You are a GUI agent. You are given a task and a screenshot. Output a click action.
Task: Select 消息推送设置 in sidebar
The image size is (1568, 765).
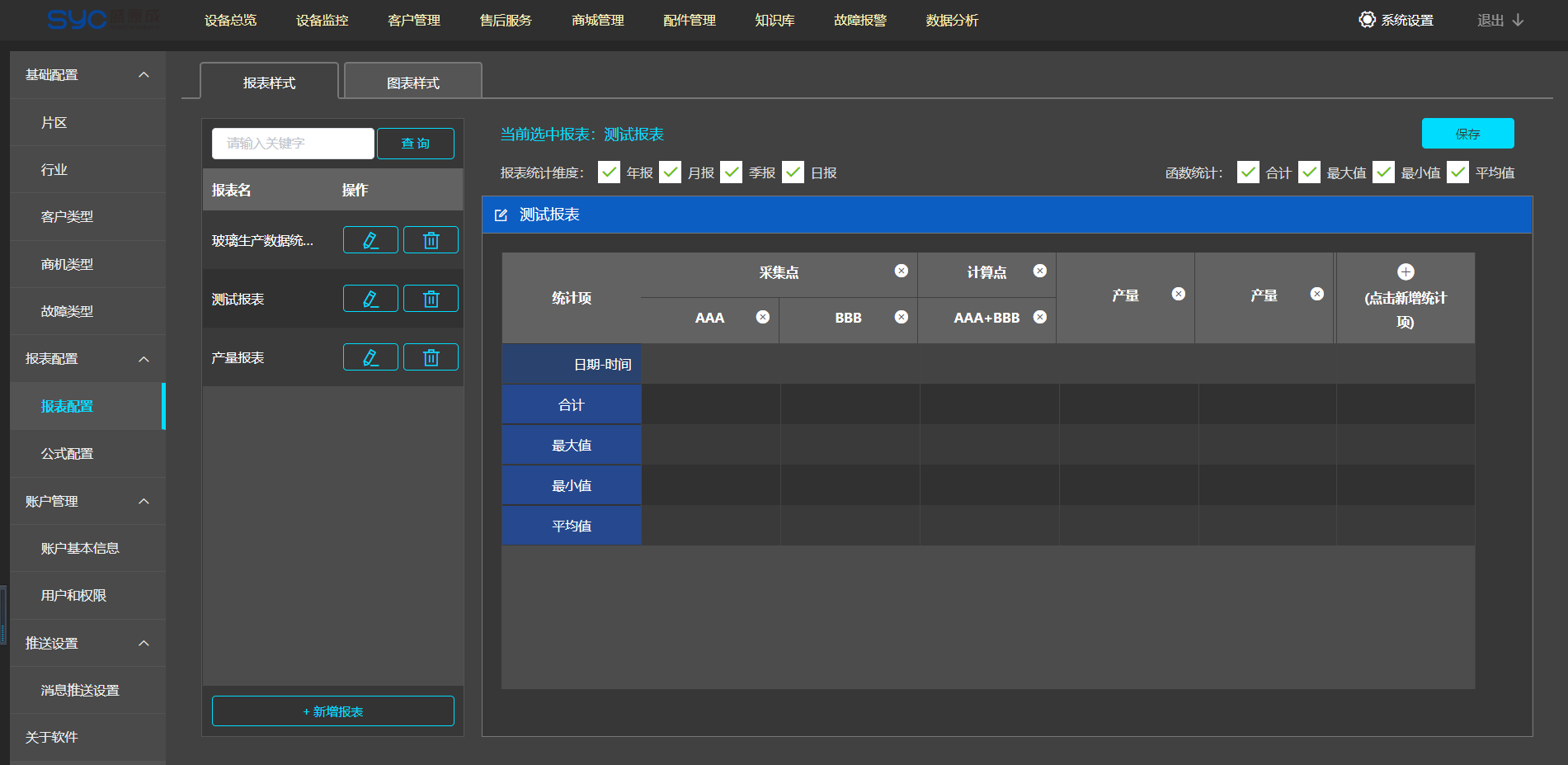(87, 690)
